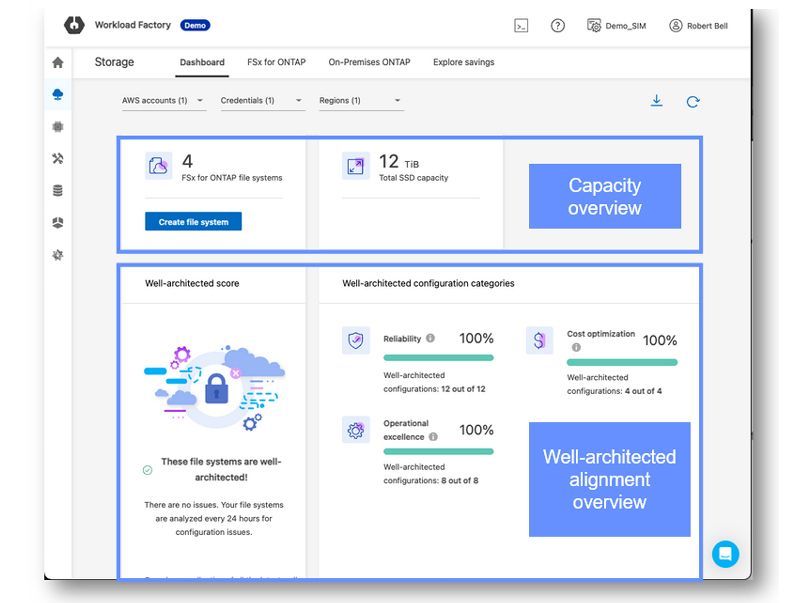The image size is (804, 603).
Task: Click the Create file system button
Action: point(193,222)
